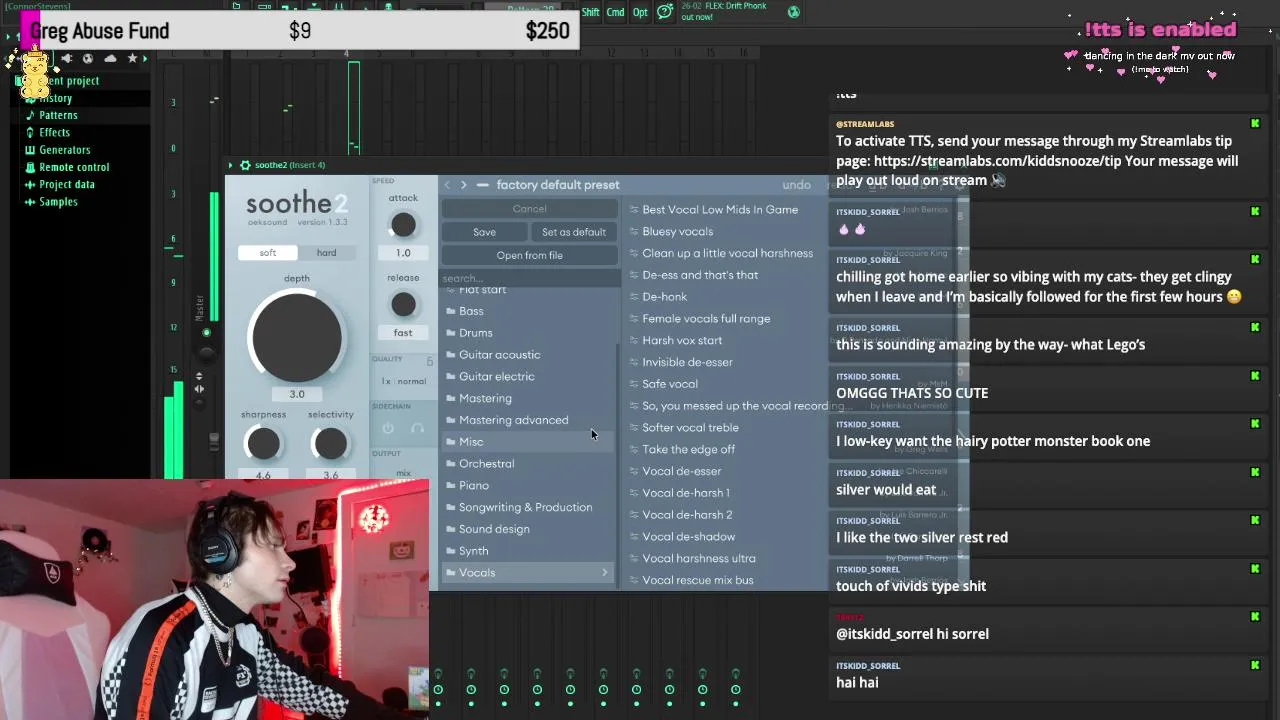
Task: Select hard mode in soothe2
Action: click(326, 253)
